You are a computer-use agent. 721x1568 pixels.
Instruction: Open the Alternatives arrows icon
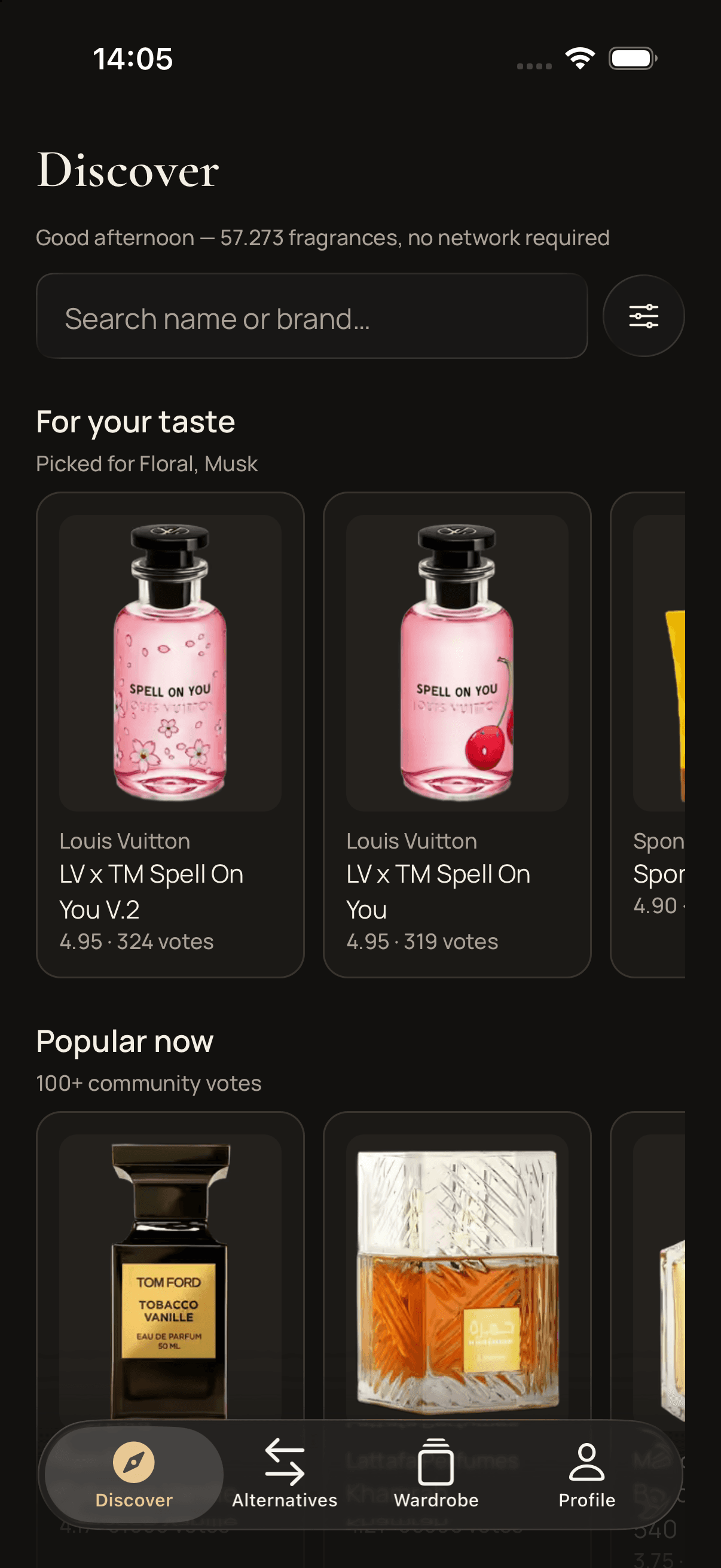point(284,1462)
